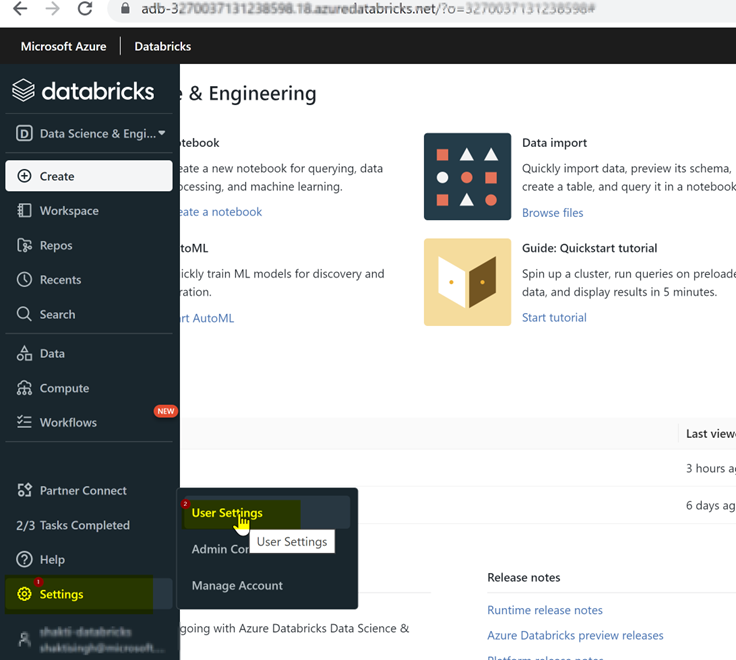Viewport: 736px width, 660px height.
Task: Open the Runtime release notes link
Action: coord(544,610)
